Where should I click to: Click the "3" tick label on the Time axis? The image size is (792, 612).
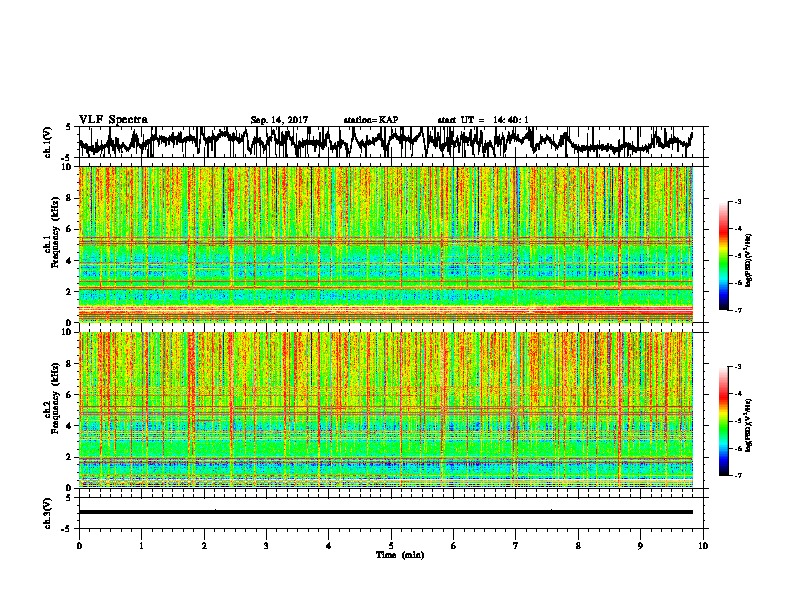click(266, 546)
